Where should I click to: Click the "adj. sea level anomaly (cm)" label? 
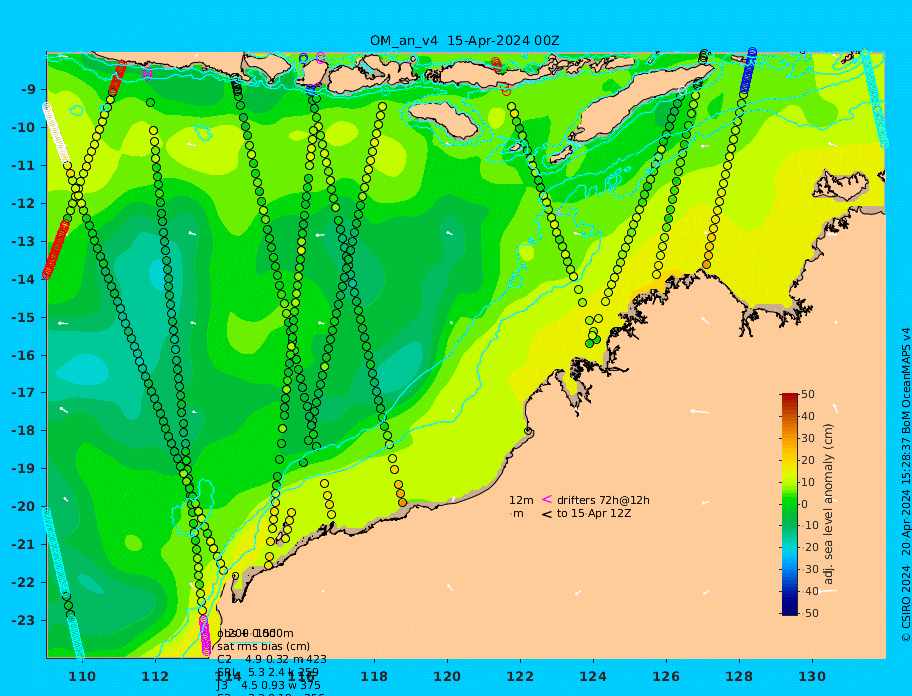coord(828,504)
